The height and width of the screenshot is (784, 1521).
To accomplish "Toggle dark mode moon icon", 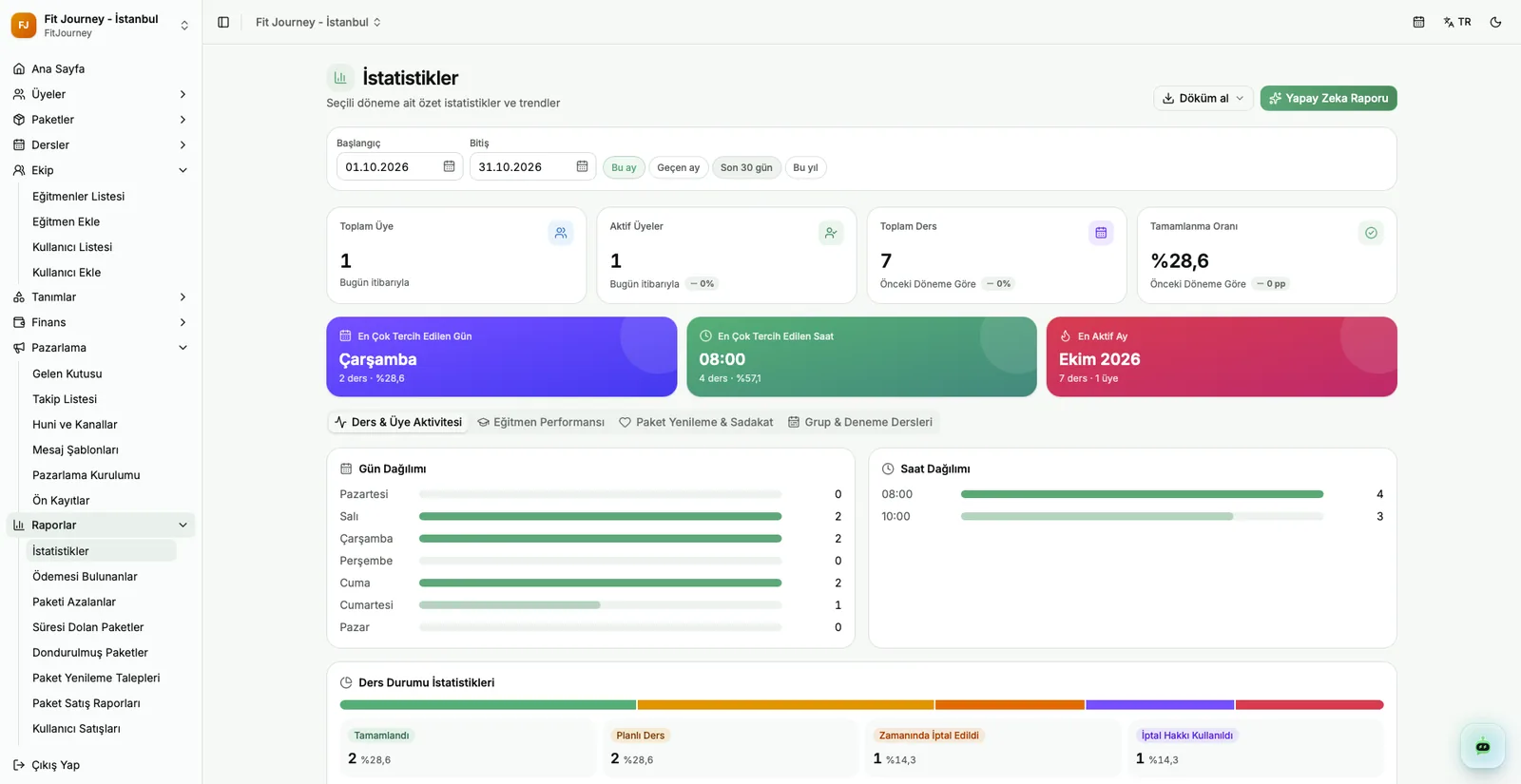I will tap(1495, 22).
